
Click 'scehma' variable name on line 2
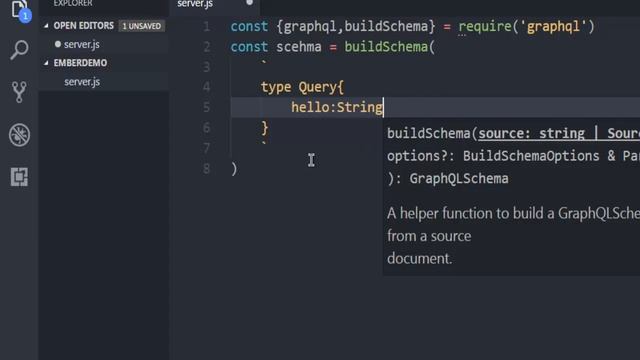pyautogui.click(x=299, y=47)
